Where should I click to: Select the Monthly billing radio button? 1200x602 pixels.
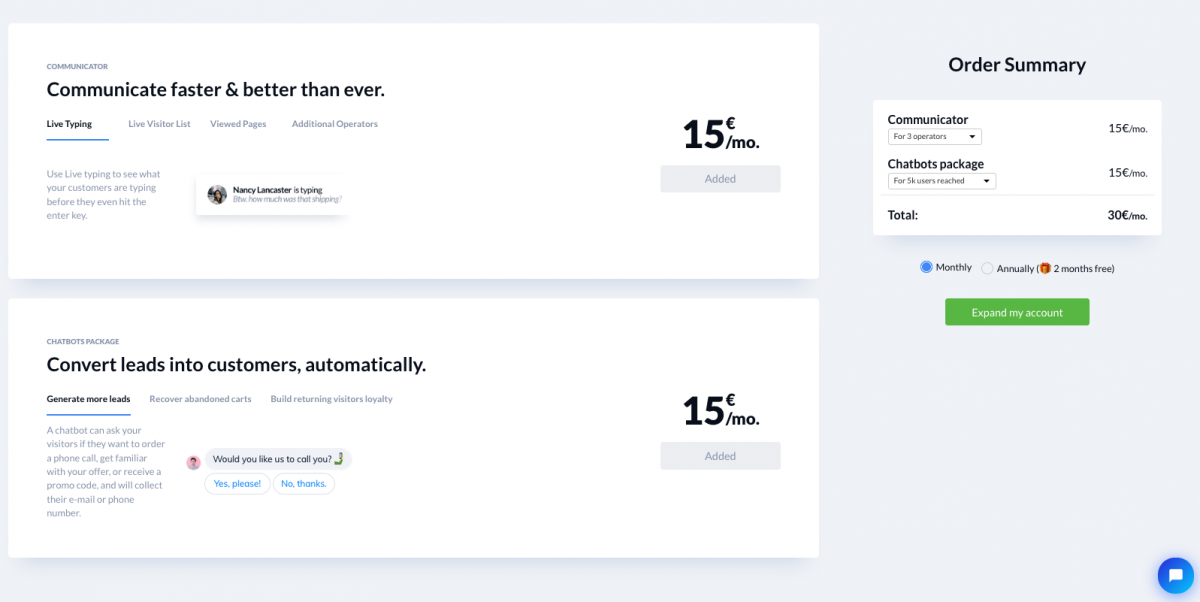pyautogui.click(x=926, y=267)
